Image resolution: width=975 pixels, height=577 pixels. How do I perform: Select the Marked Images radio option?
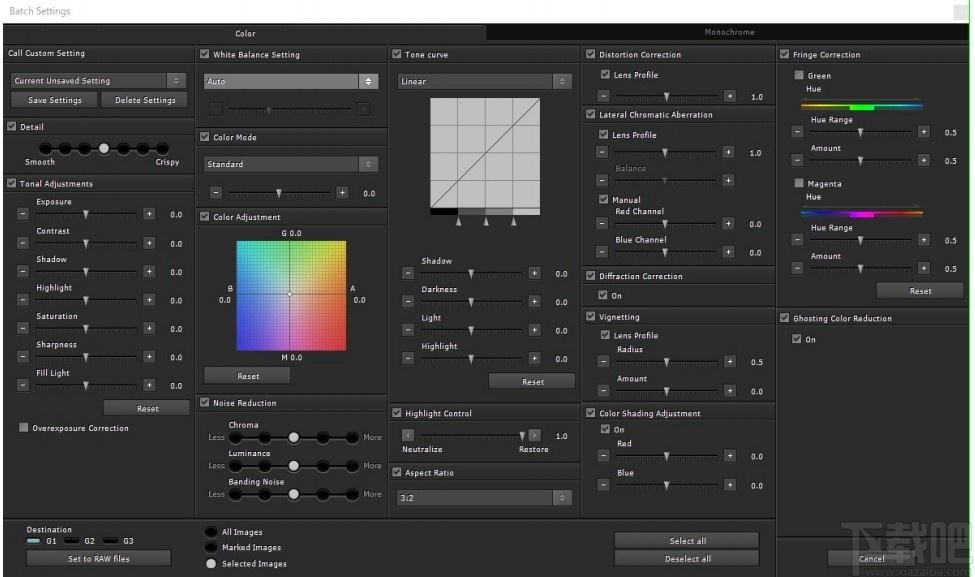click(211, 548)
